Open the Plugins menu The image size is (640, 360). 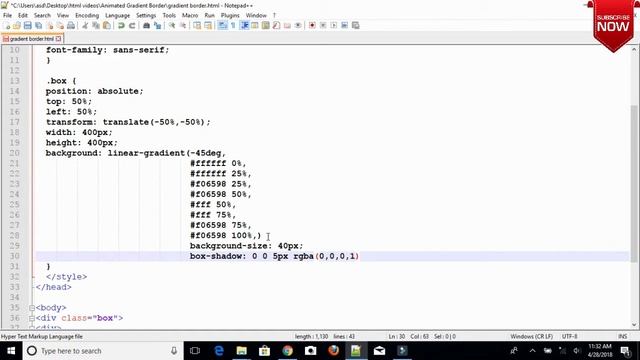coord(230,15)
